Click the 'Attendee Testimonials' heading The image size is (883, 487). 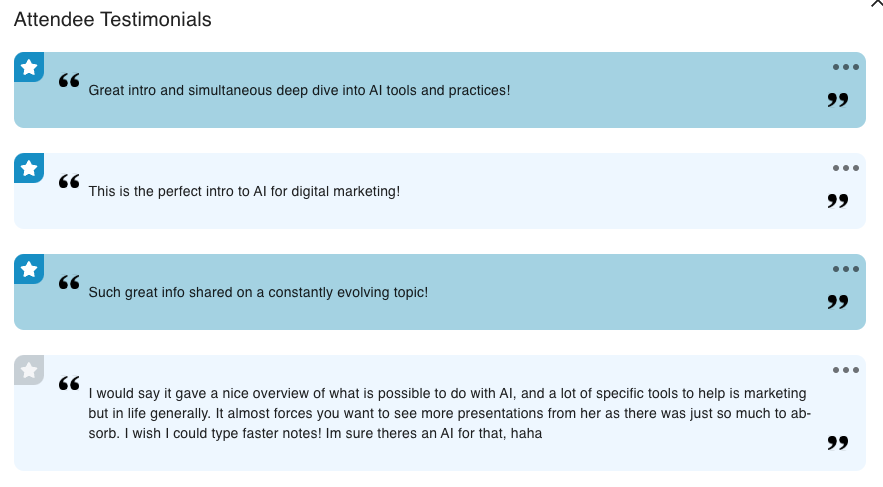(x=112, y=20)
